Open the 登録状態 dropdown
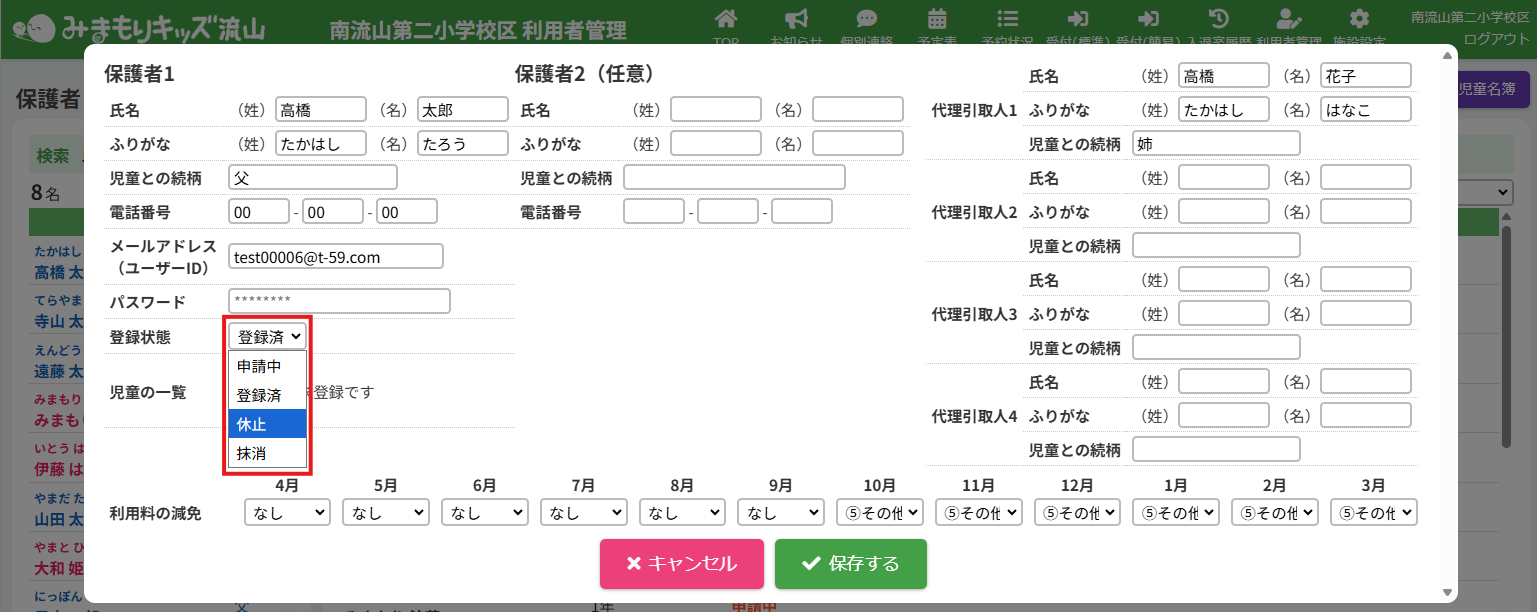The height and width of the screenshot is (612, 1537). click(267, 337)
